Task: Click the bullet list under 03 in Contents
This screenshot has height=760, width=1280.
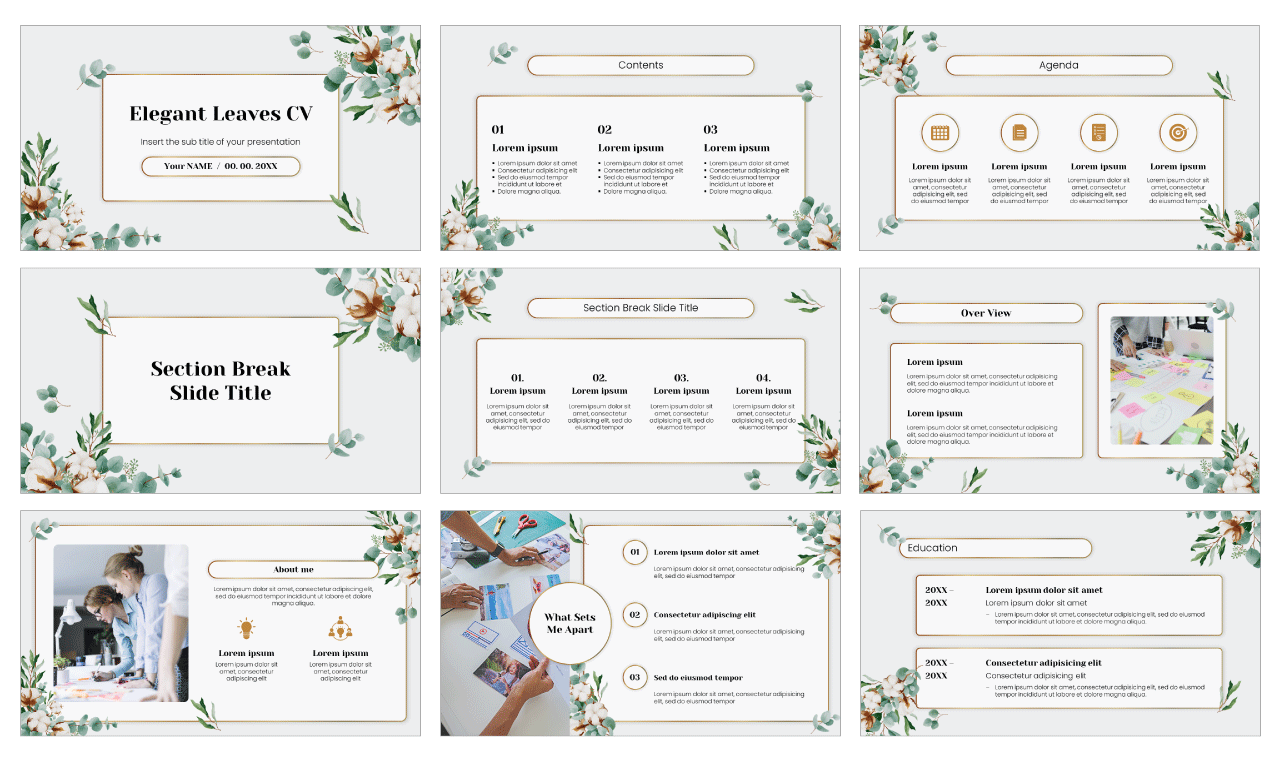Action: (747, 177)
